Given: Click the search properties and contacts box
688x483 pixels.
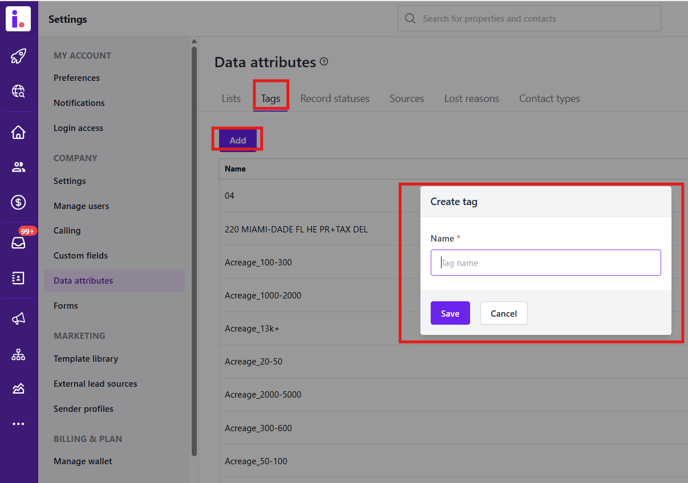Looking at the screenshot, I should pos(529,18).
